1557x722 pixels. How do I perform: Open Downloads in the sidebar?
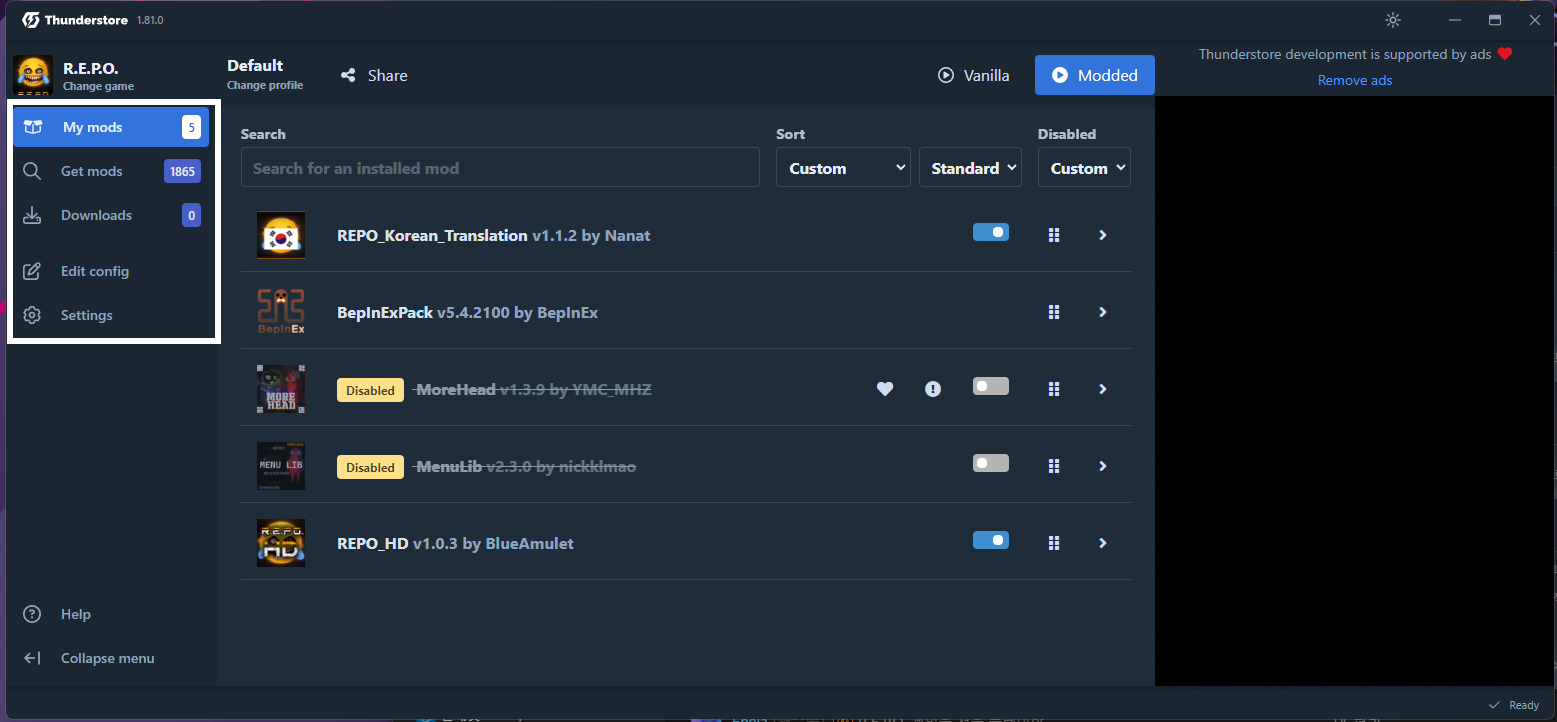click(x=111, y=215)
